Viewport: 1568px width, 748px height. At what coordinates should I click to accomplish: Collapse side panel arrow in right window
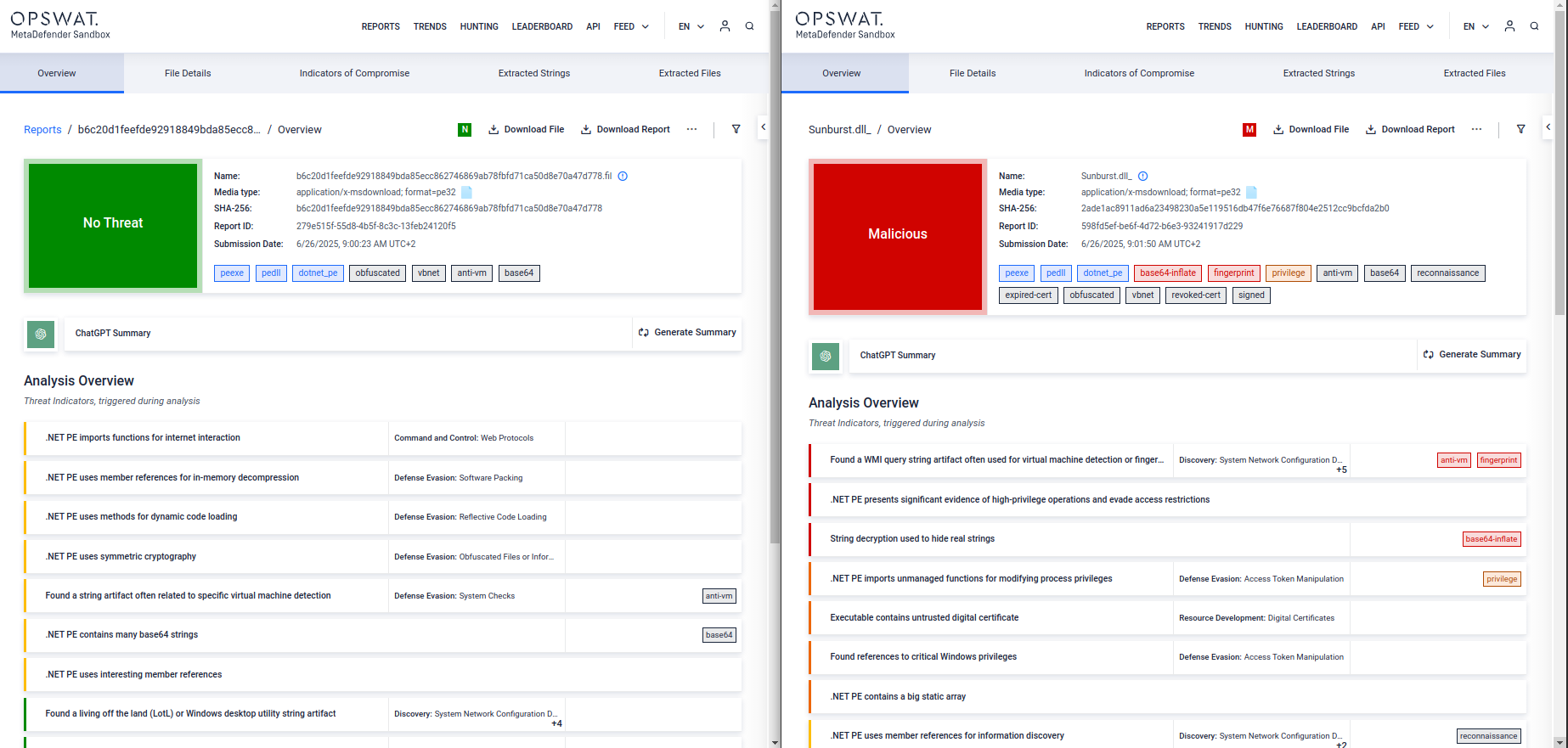1548,127
